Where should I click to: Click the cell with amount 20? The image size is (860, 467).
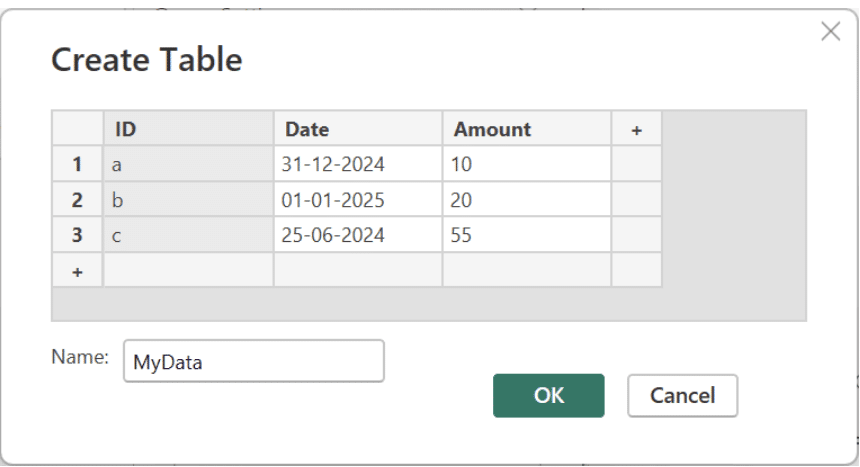(527, 200)
